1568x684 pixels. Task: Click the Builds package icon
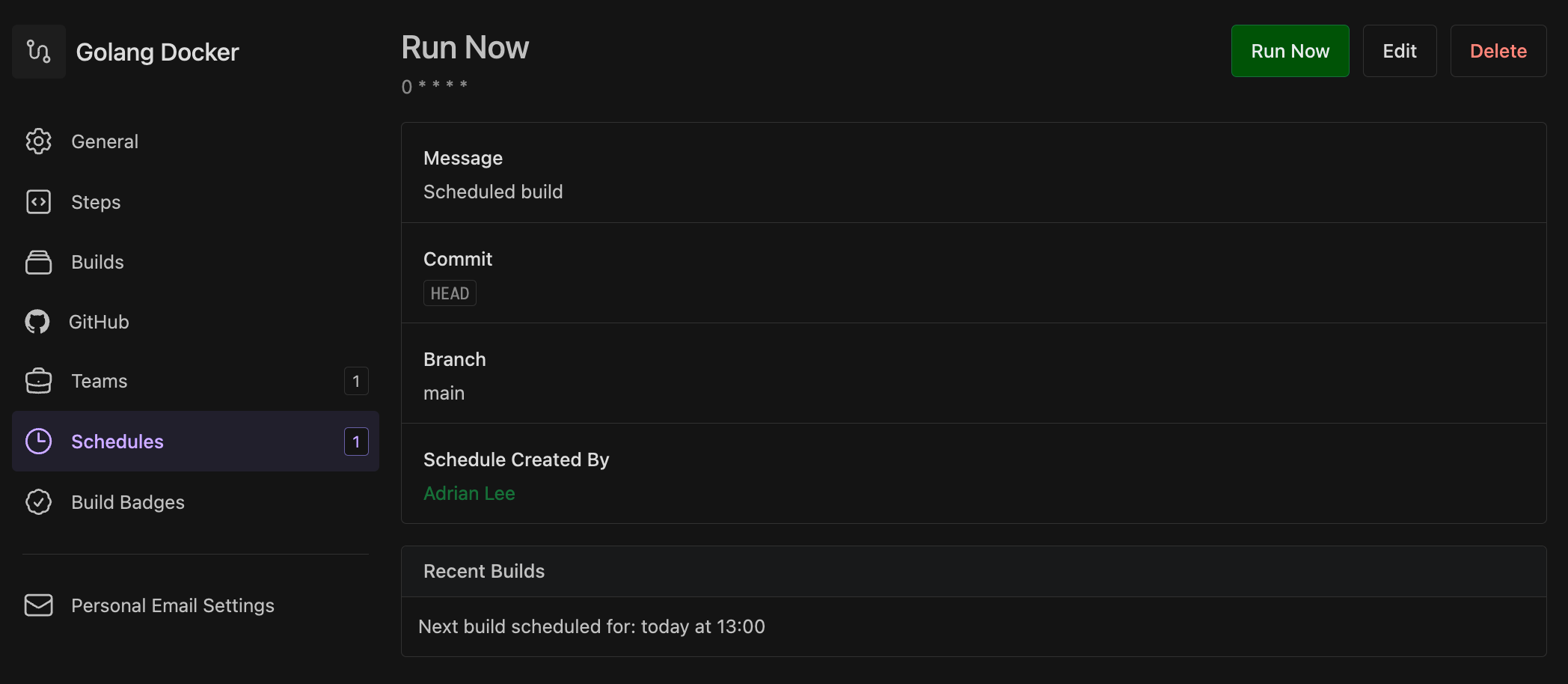tap(38, 262)
